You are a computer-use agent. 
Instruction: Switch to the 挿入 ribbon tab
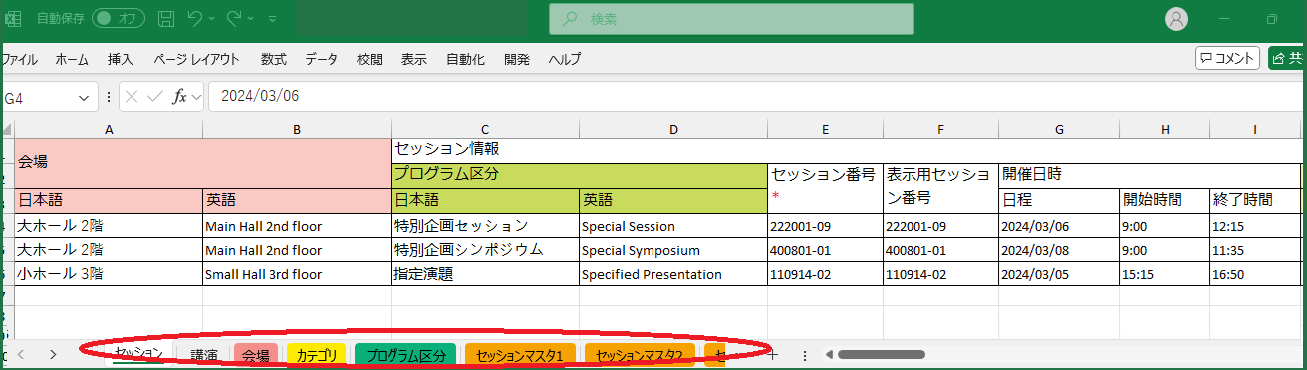coord(120,59)
